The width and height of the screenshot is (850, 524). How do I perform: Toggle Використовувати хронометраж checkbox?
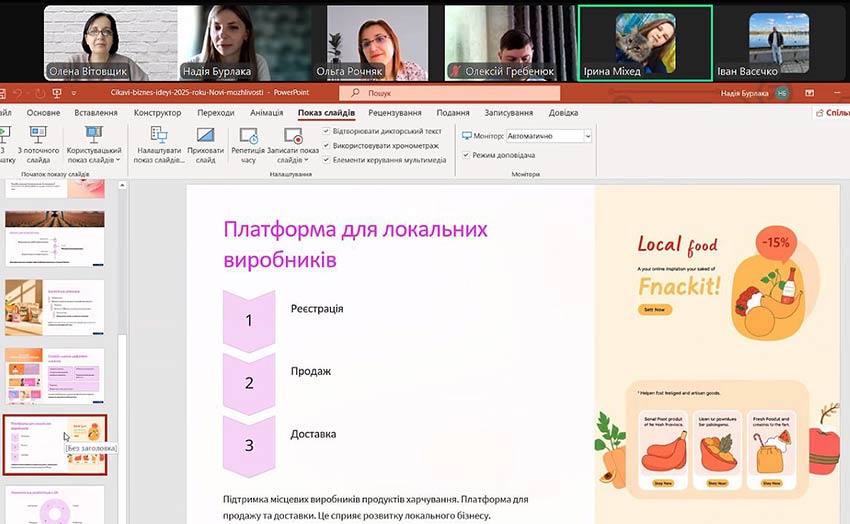point(327,146)
